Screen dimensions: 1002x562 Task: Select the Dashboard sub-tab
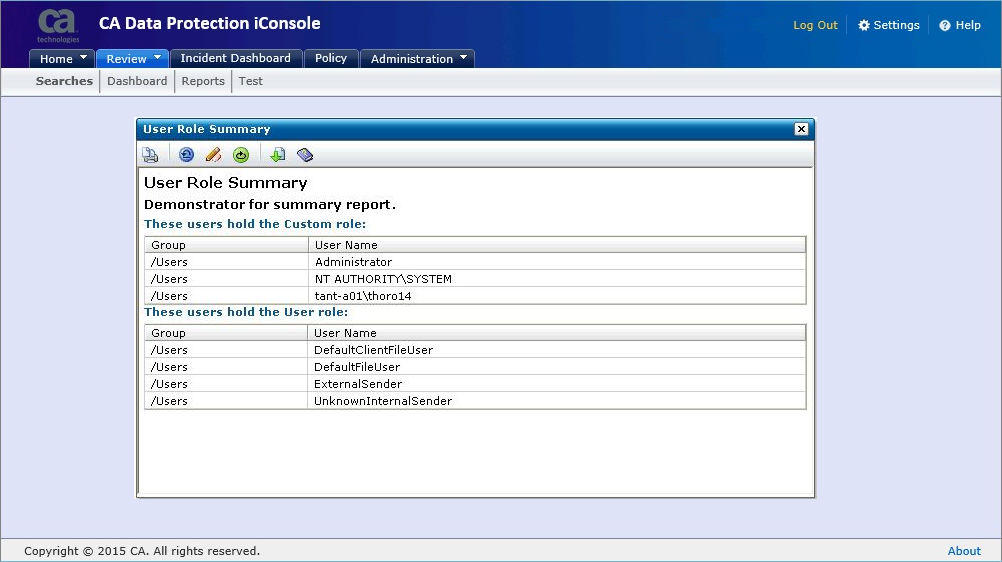(x=137, y=81)
